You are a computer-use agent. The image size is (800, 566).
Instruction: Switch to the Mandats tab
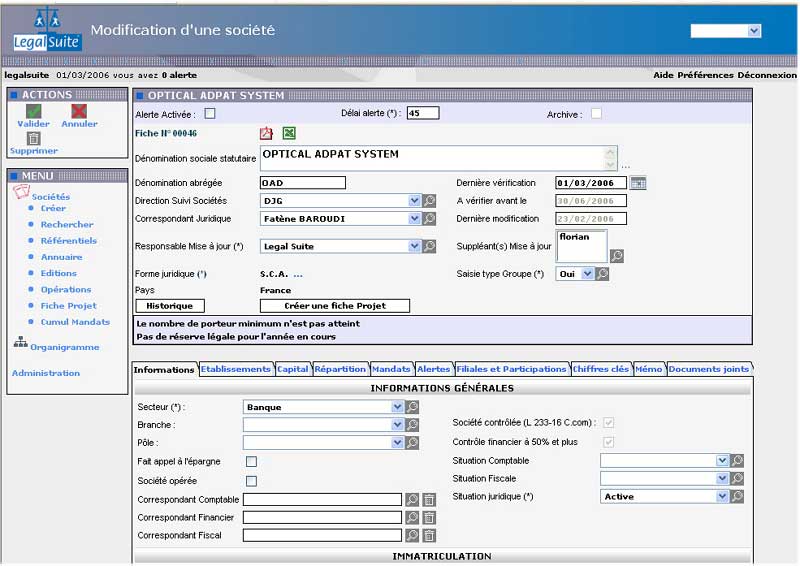(x=391, y=369)
